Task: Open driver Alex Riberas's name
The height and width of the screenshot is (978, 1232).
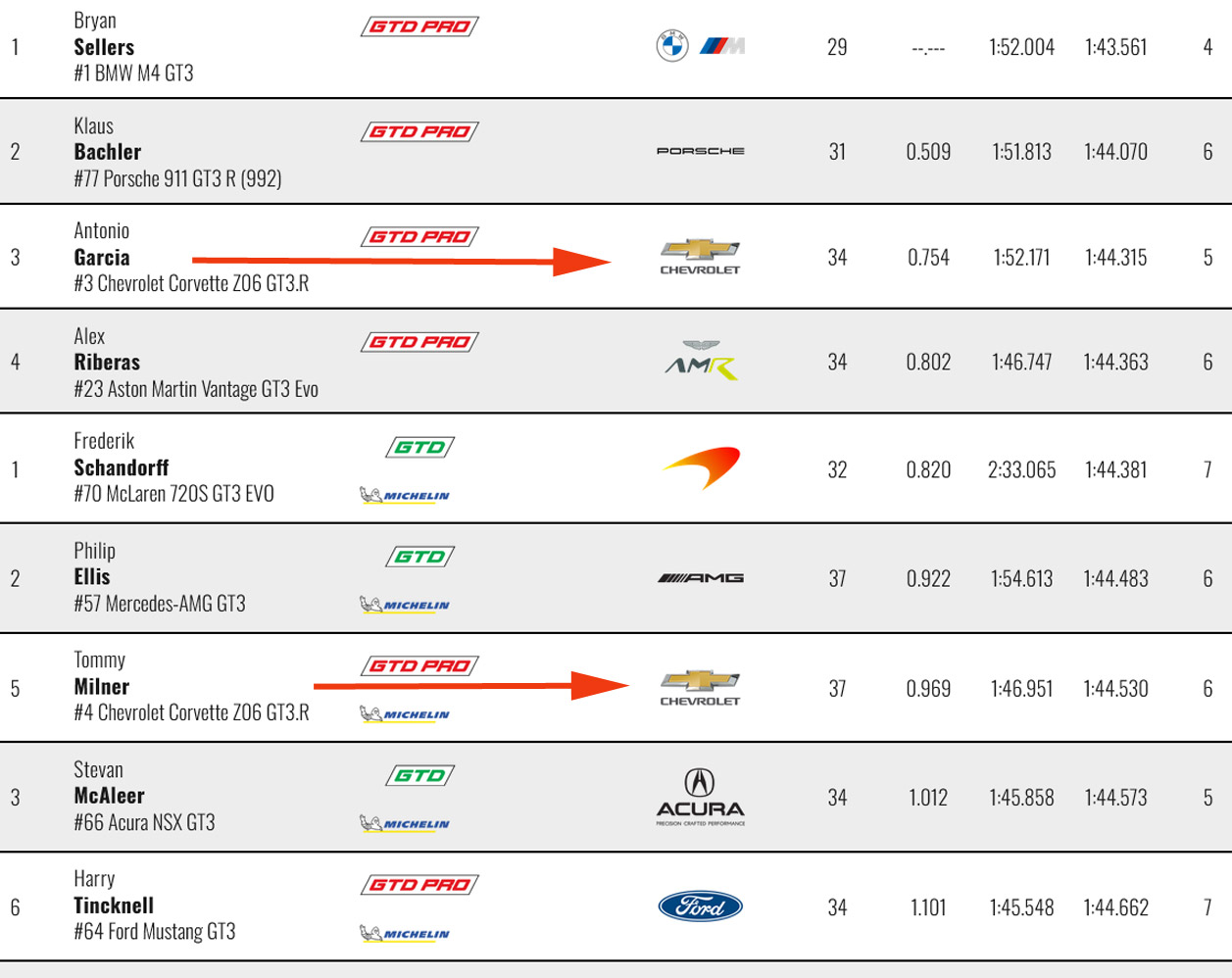Action: (107, 362)
